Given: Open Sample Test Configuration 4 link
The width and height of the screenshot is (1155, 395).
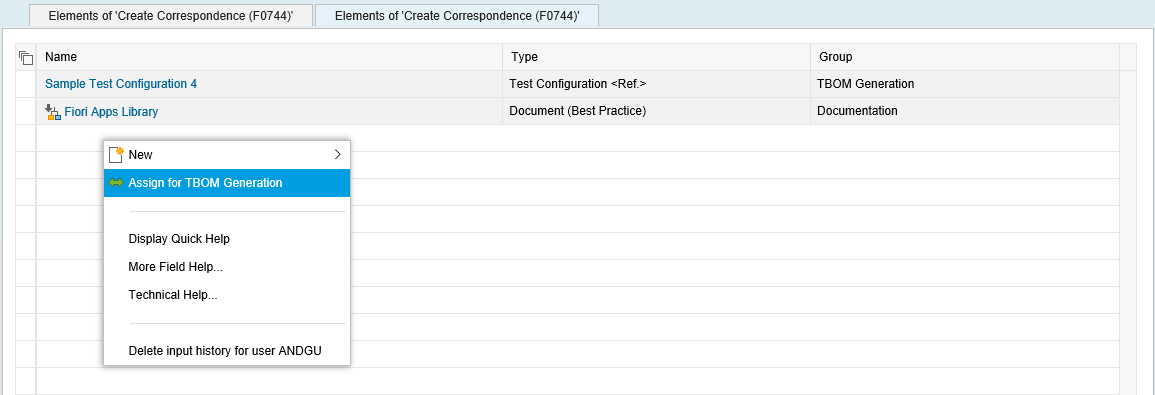Looking at the screenshot, I should [x=121, y=84].
